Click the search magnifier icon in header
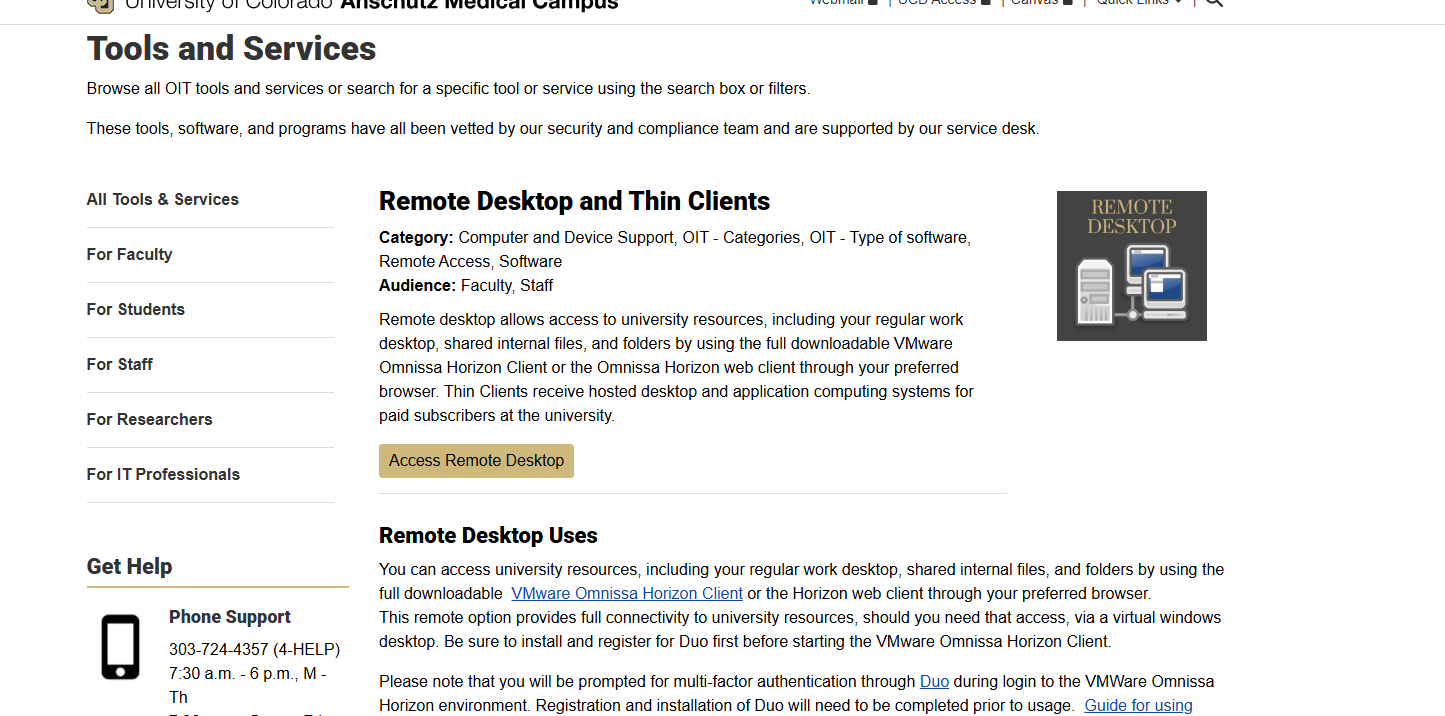Screen dimensions: 1445x716 tap(1213, 3)
